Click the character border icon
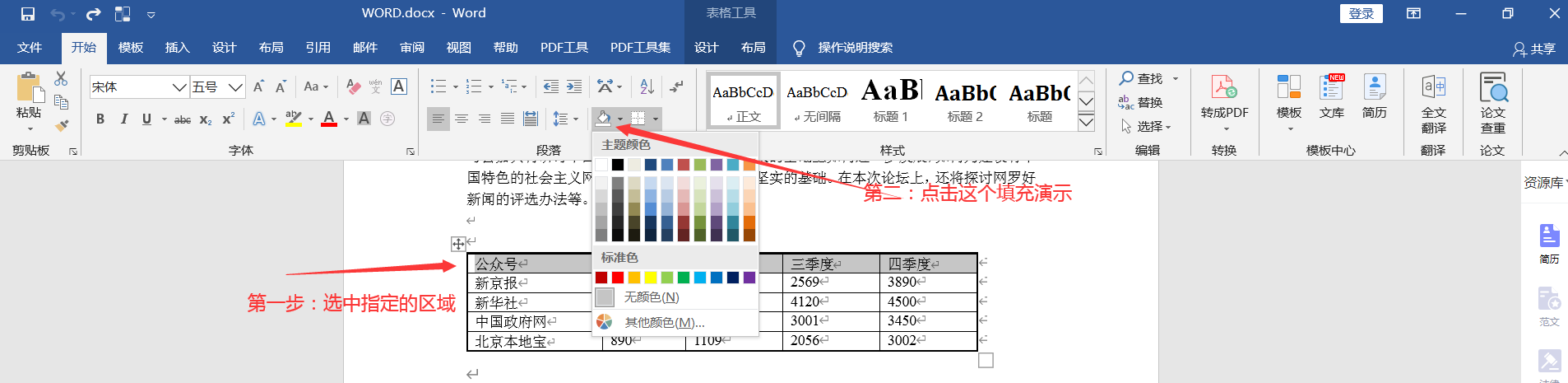Image resolution: width=1568 pixels, height=383 pixels. coord(399,86)
